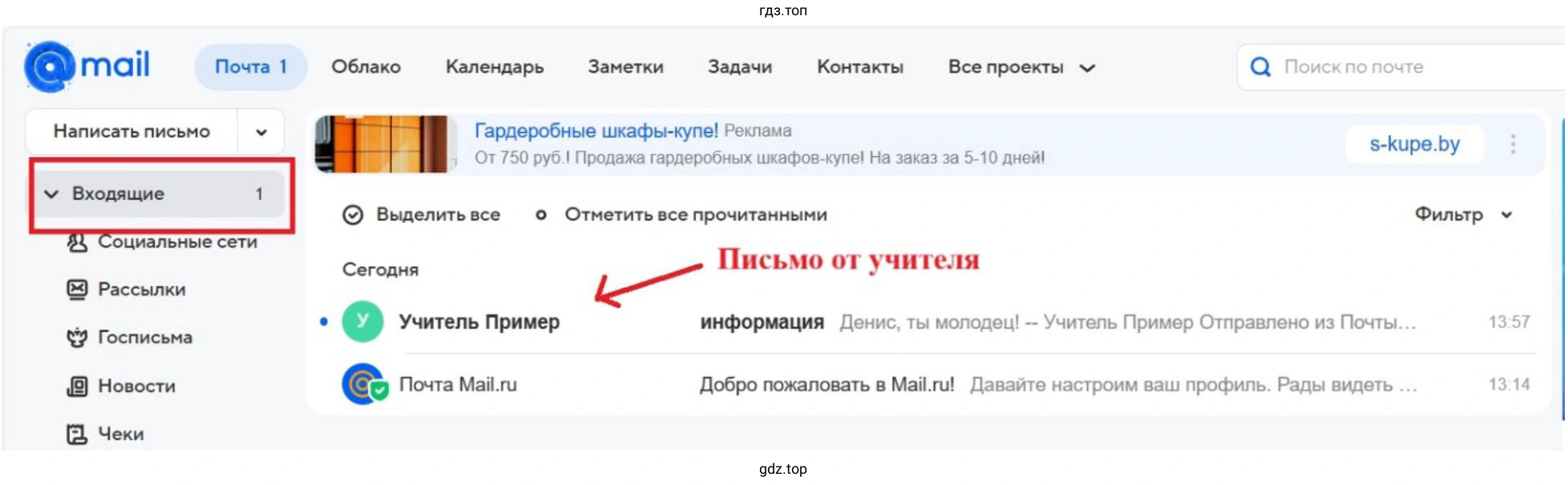This screenshot has height=485, width=1568.
Task: Open the Фильтр dropdown
Action: click(1464, 215)
